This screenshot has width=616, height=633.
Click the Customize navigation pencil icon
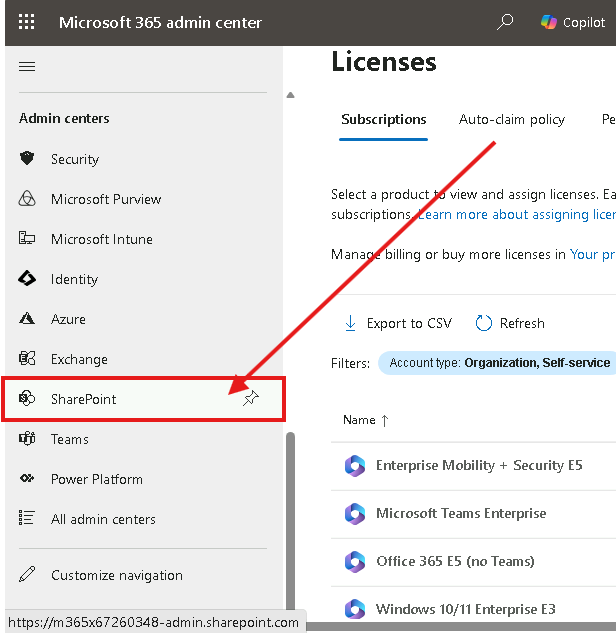27,574
